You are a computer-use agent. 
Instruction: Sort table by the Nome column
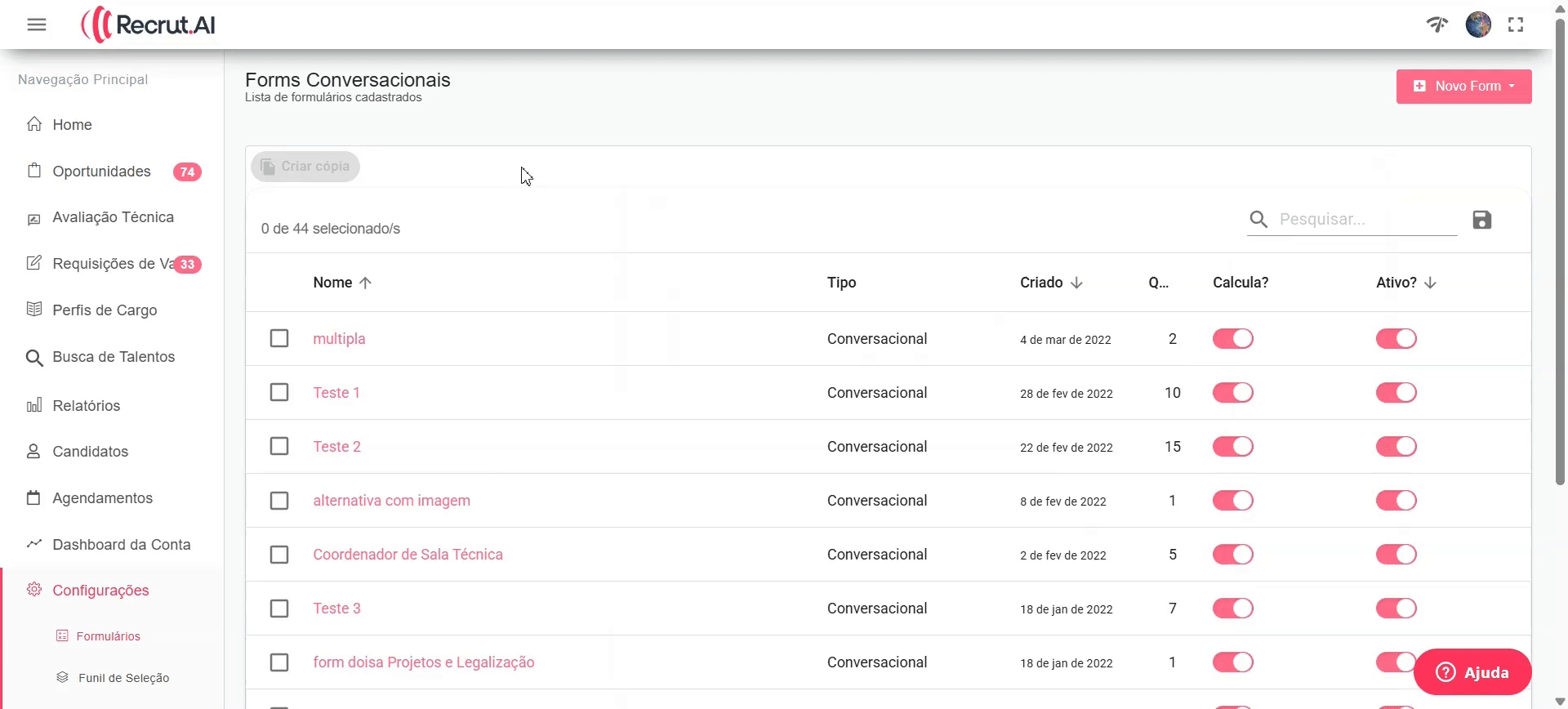[x=333, y=283]
